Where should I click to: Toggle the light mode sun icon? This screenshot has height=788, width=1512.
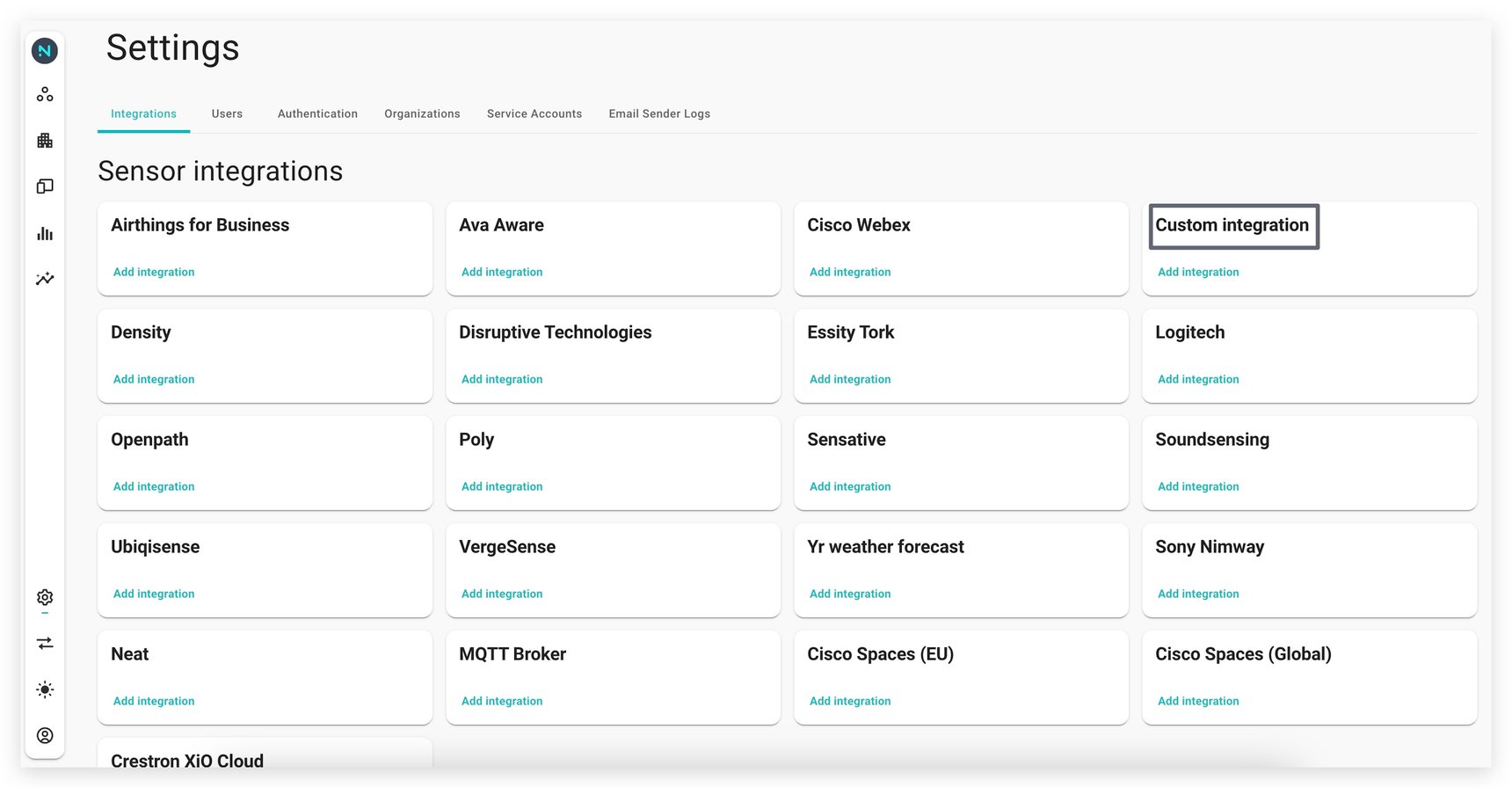45,689
